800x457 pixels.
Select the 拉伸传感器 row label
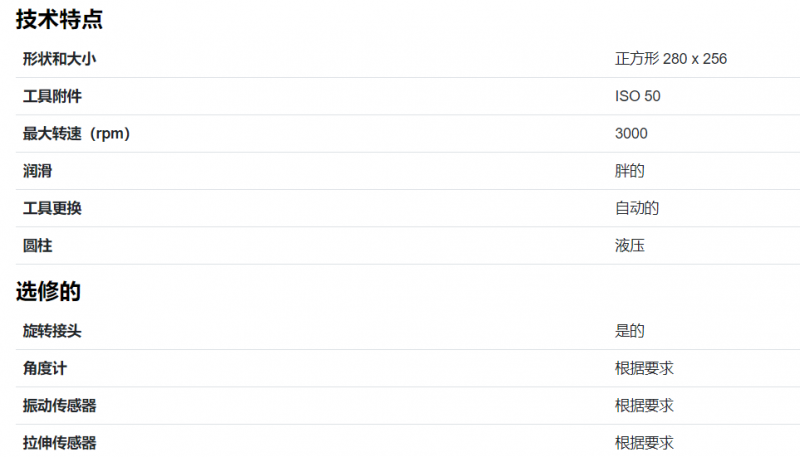coord(59,443)
